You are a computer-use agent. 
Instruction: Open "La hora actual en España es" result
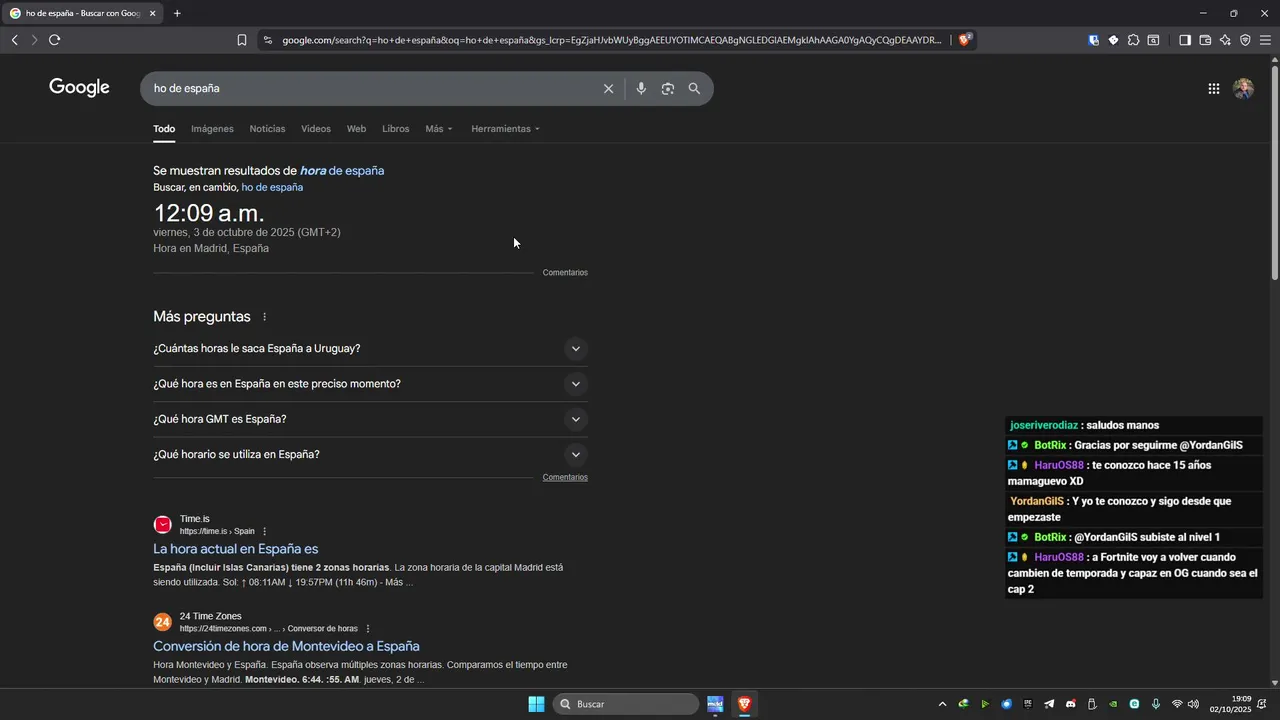[x=235, y=549]
